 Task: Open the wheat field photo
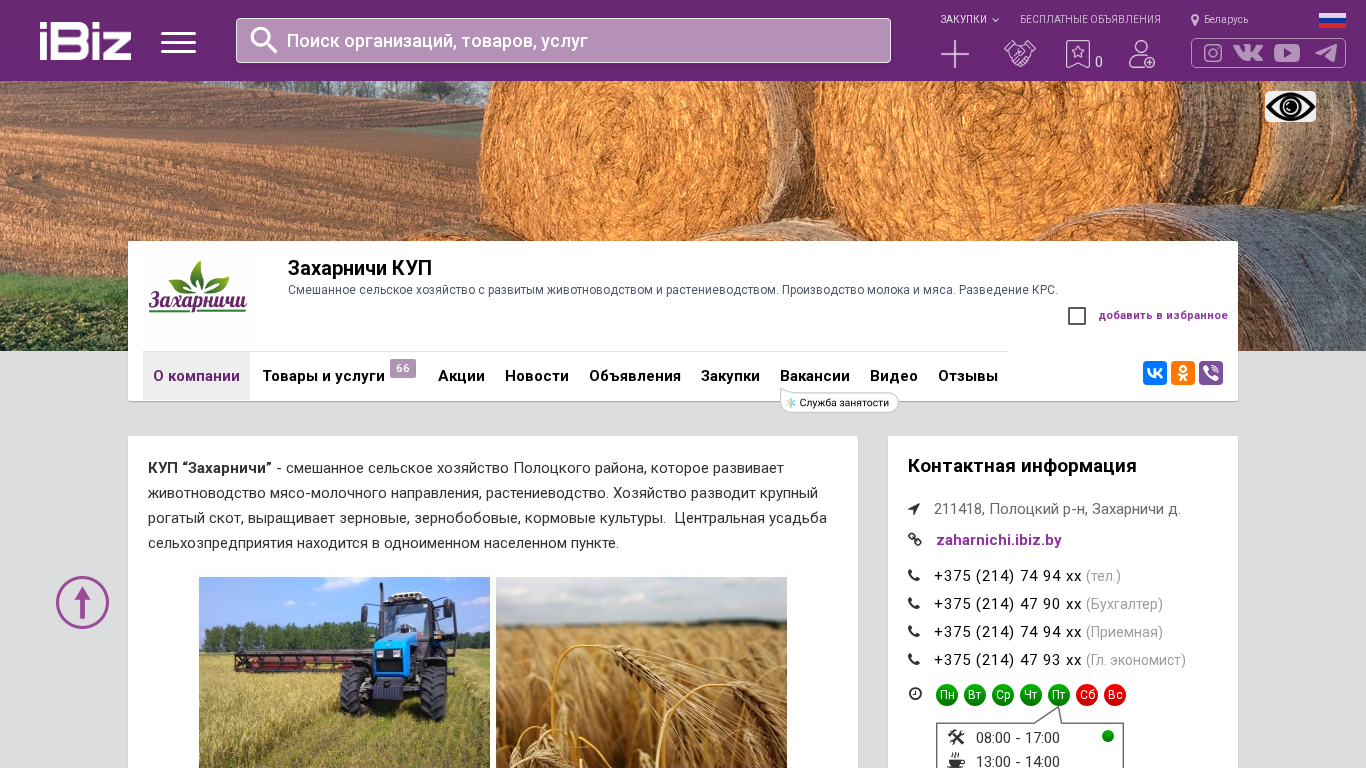641,672
